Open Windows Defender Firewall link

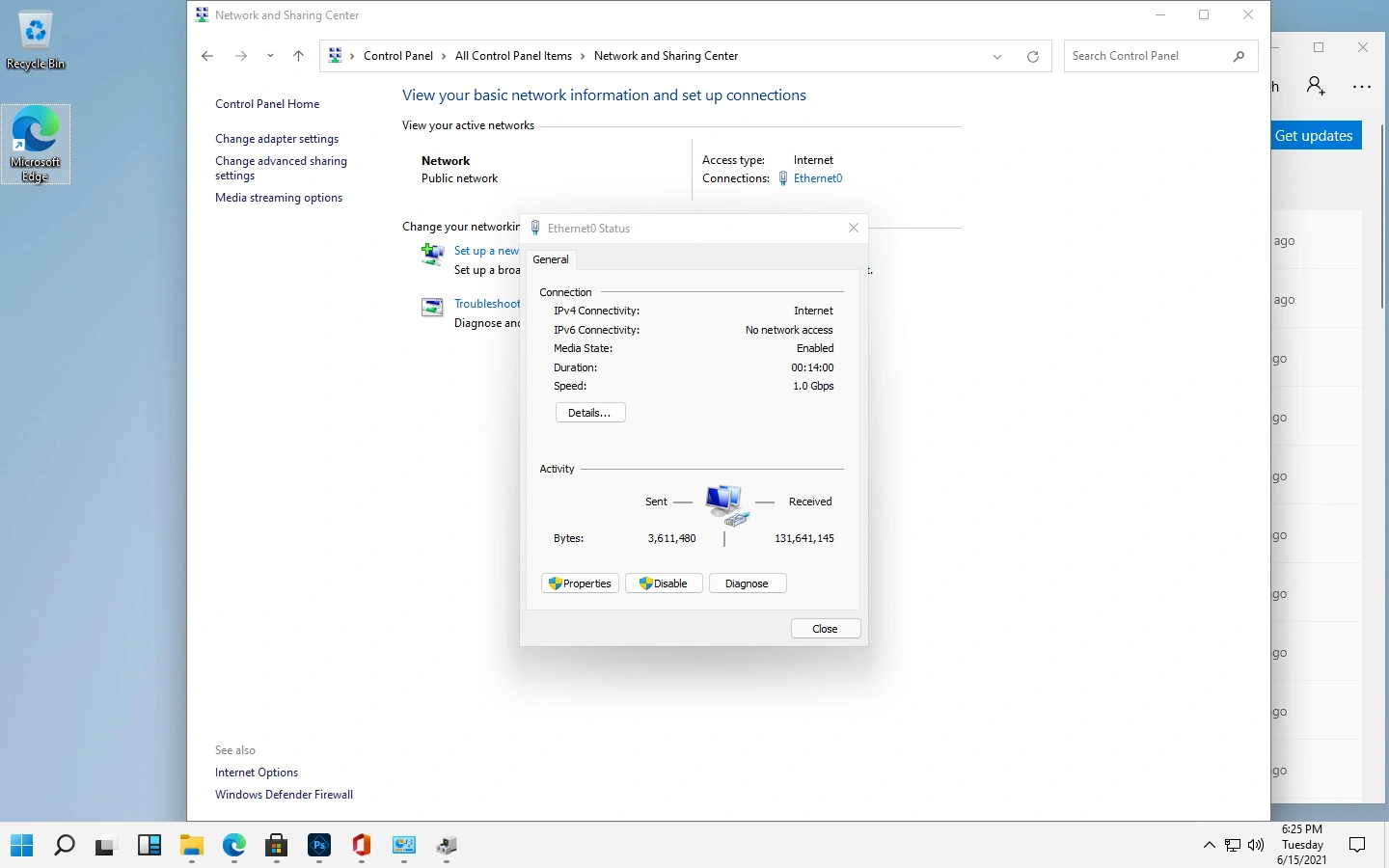point(284,795)
